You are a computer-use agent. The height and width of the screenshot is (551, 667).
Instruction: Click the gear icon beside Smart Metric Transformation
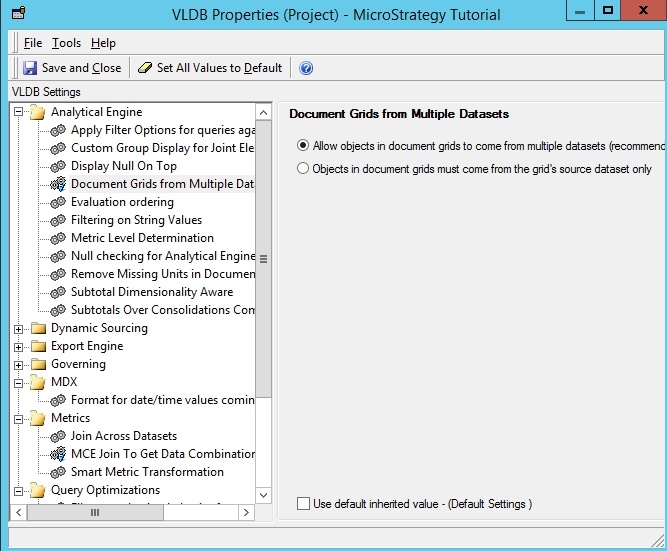(x=58, y=472)
